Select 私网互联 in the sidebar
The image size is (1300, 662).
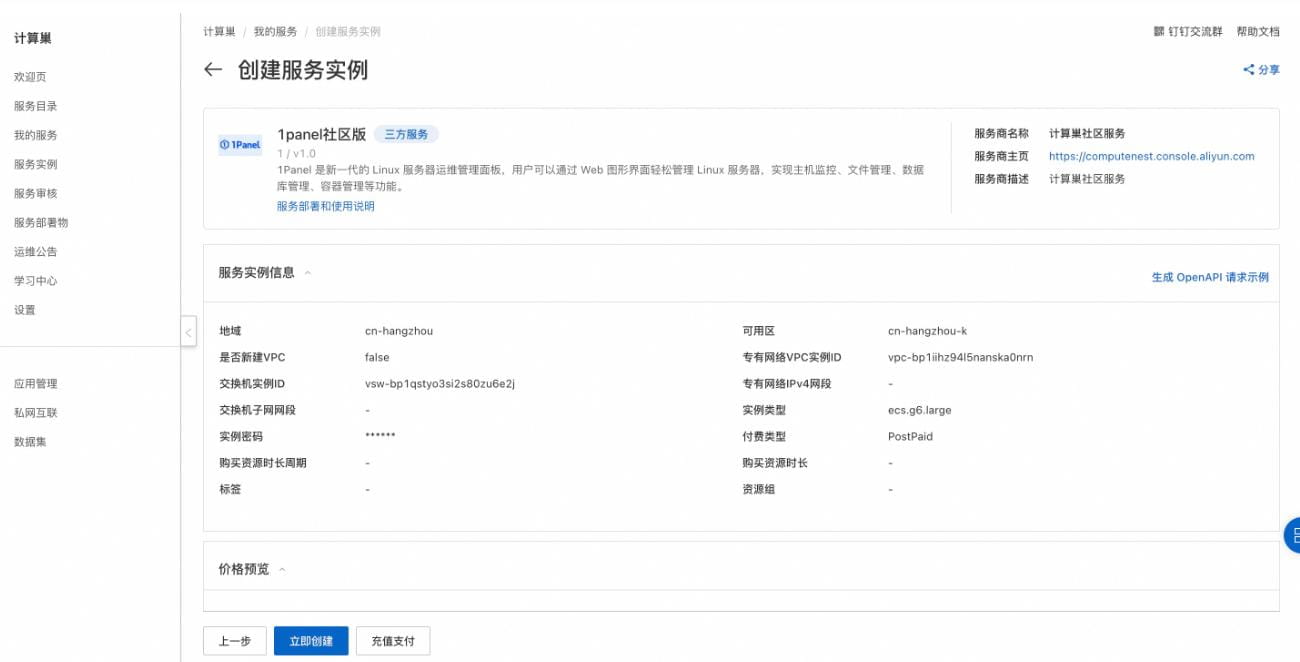coord(35,413)
